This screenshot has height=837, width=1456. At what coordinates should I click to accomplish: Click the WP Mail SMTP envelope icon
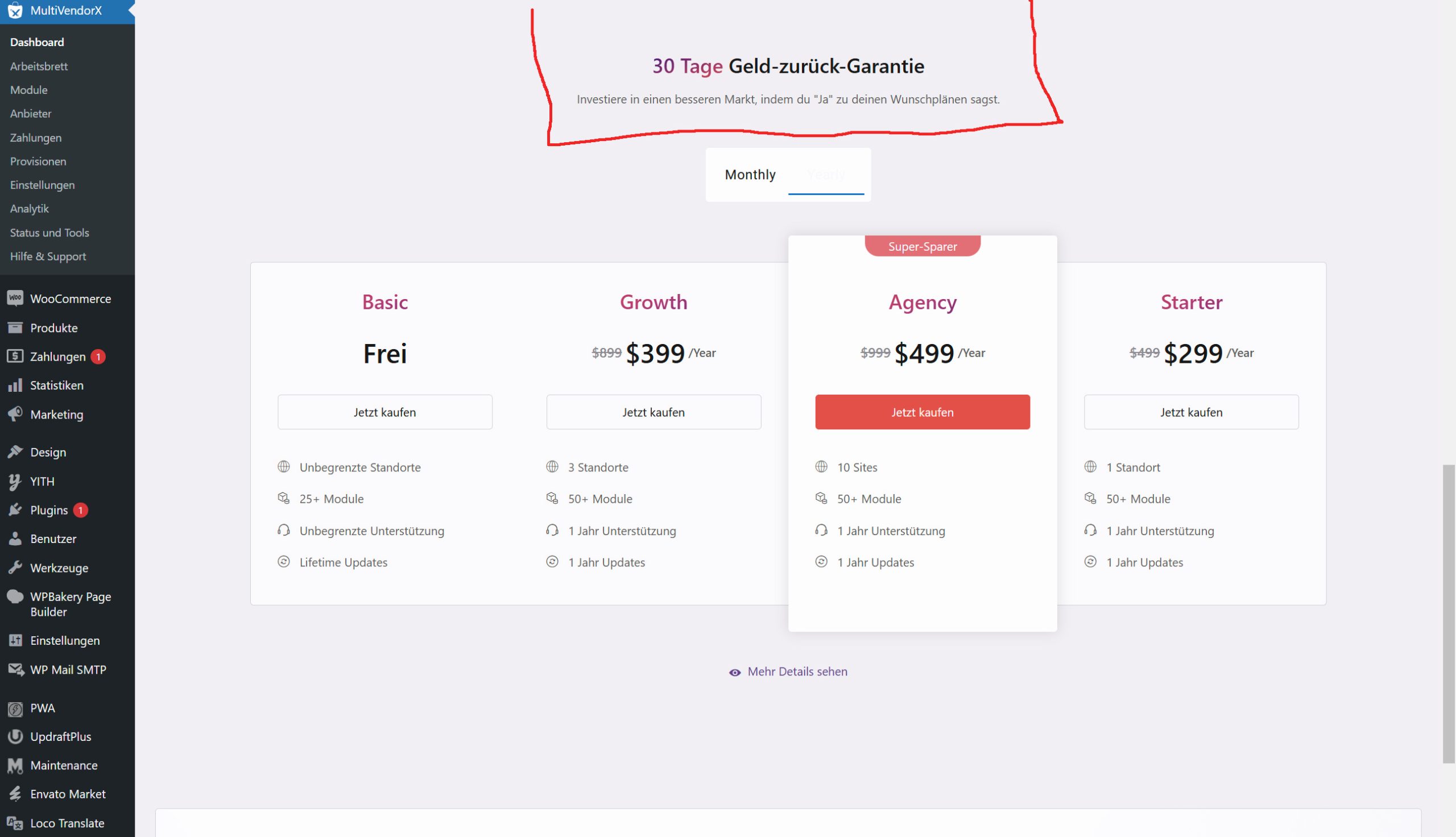(15, 669)
